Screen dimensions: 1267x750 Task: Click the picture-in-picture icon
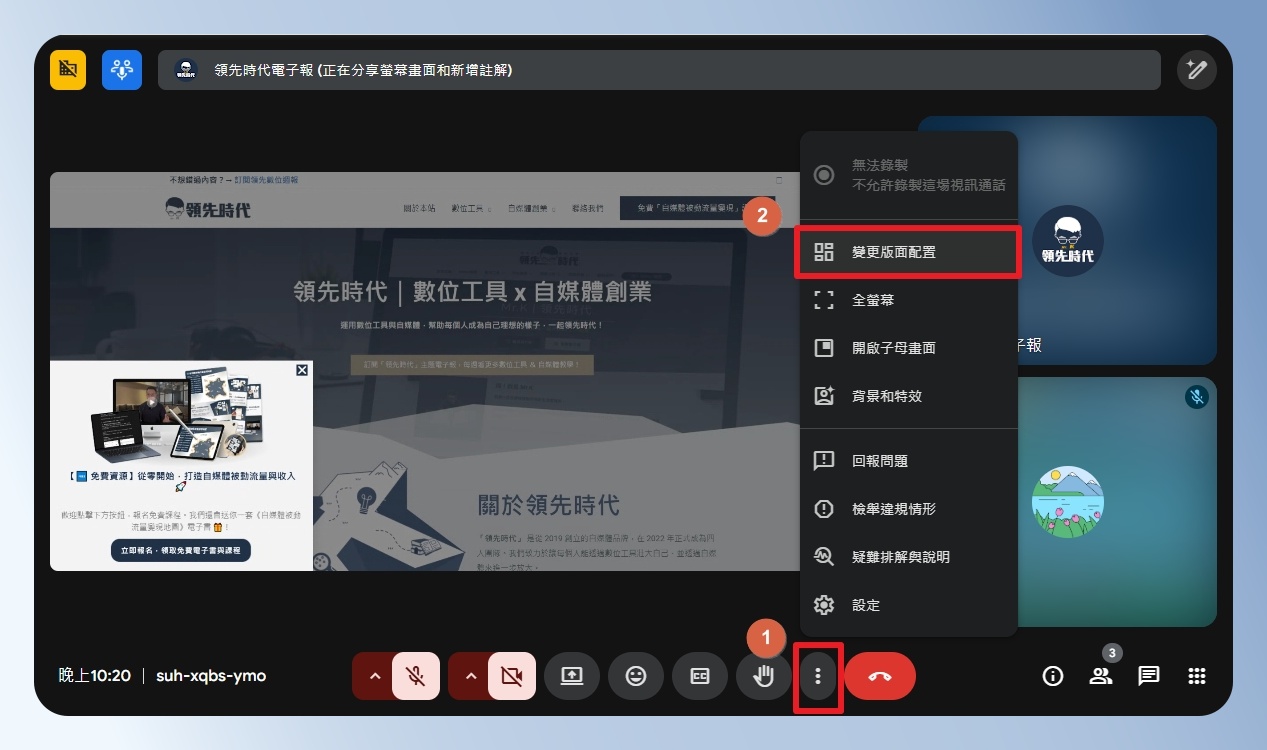click(824, 348)
